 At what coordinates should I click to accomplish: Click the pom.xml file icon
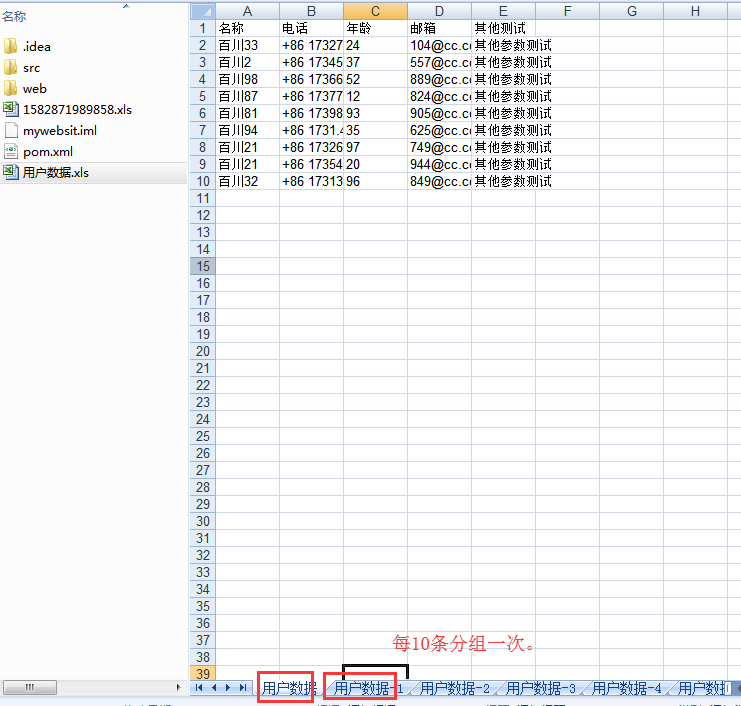point(11,151)
